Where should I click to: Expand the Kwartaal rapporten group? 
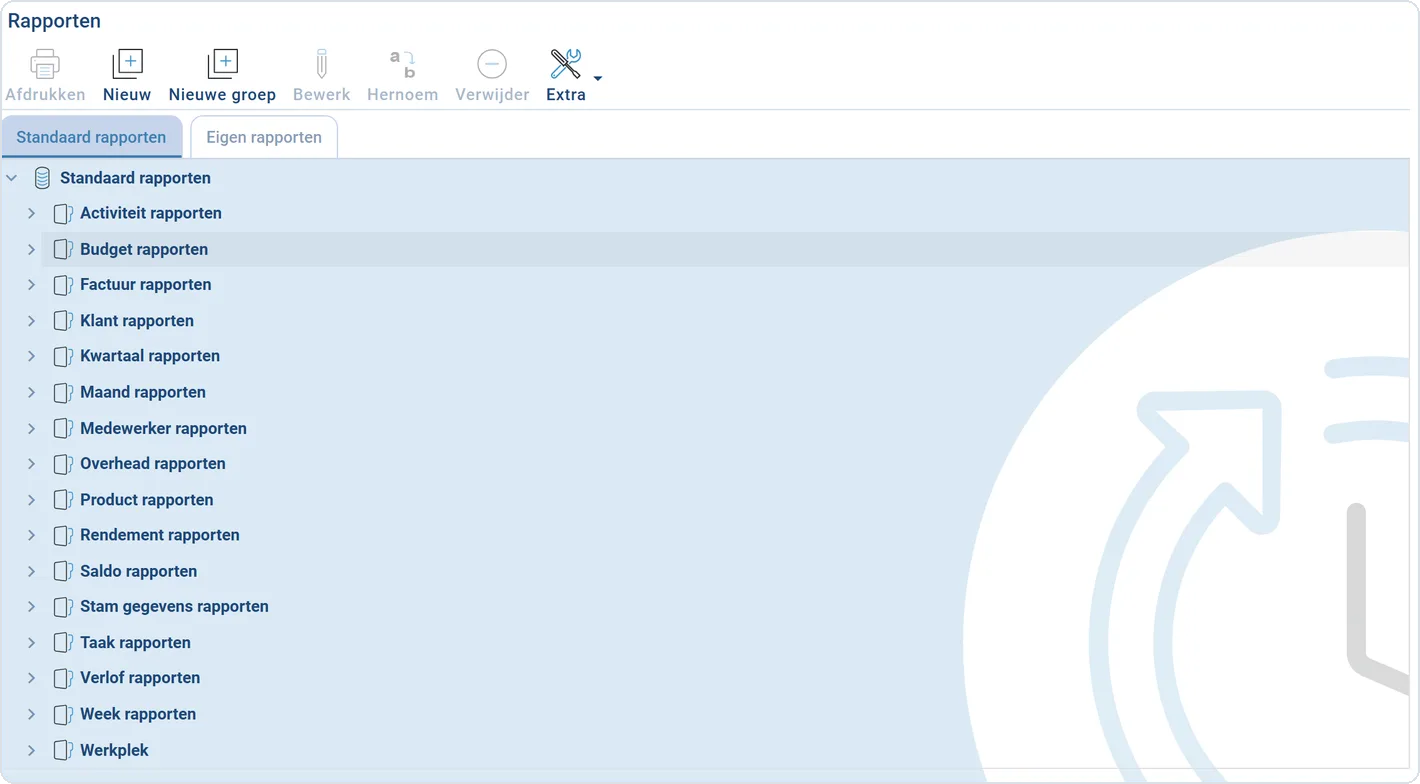coord(31,356)
